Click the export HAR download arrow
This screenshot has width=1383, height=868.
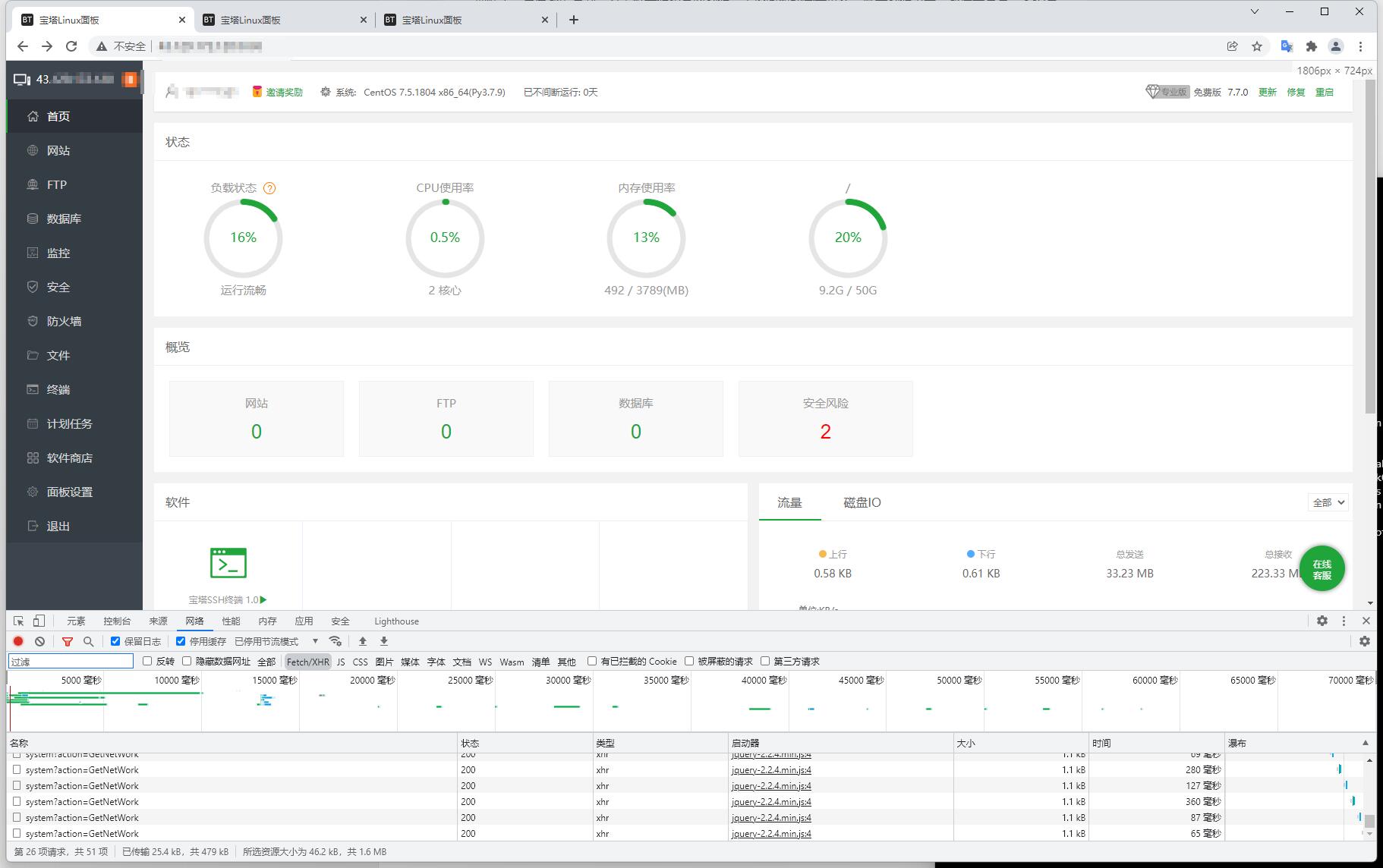(384, 641)
